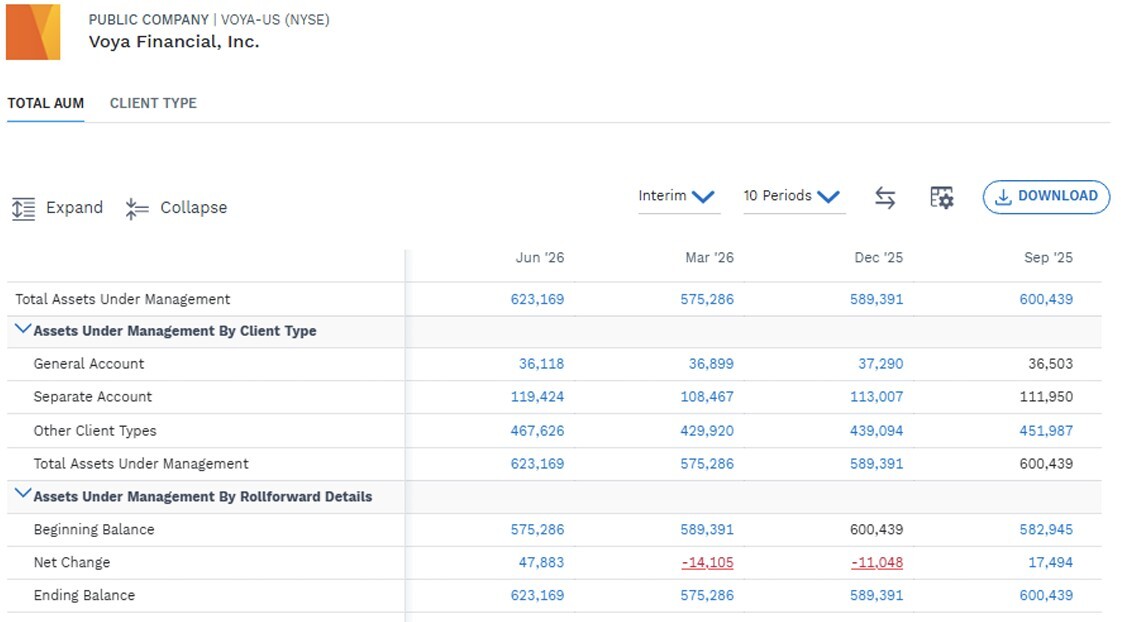
Task: Open the Interim frequency dropdown
Action: pos(678,196)
